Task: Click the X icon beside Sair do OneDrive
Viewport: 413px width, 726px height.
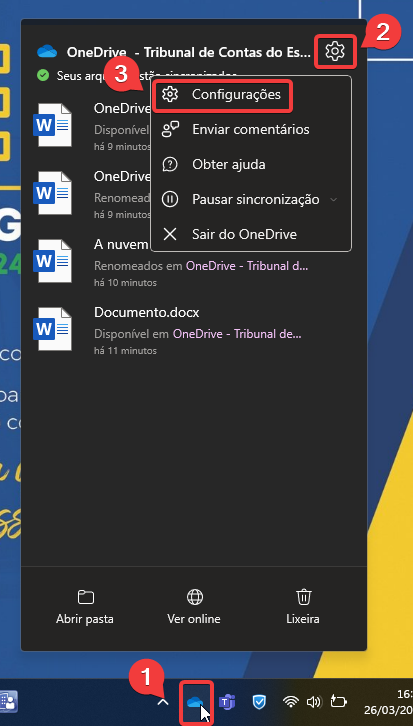Action: [x=170, y=234]
